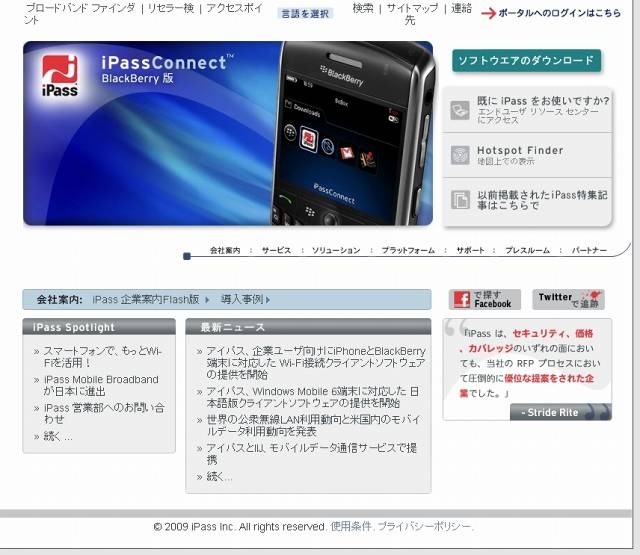Image resolution: width=640 pixels, height=555 pixels.
Task: Click the Facebook logo icon
Action: (462, 300)
